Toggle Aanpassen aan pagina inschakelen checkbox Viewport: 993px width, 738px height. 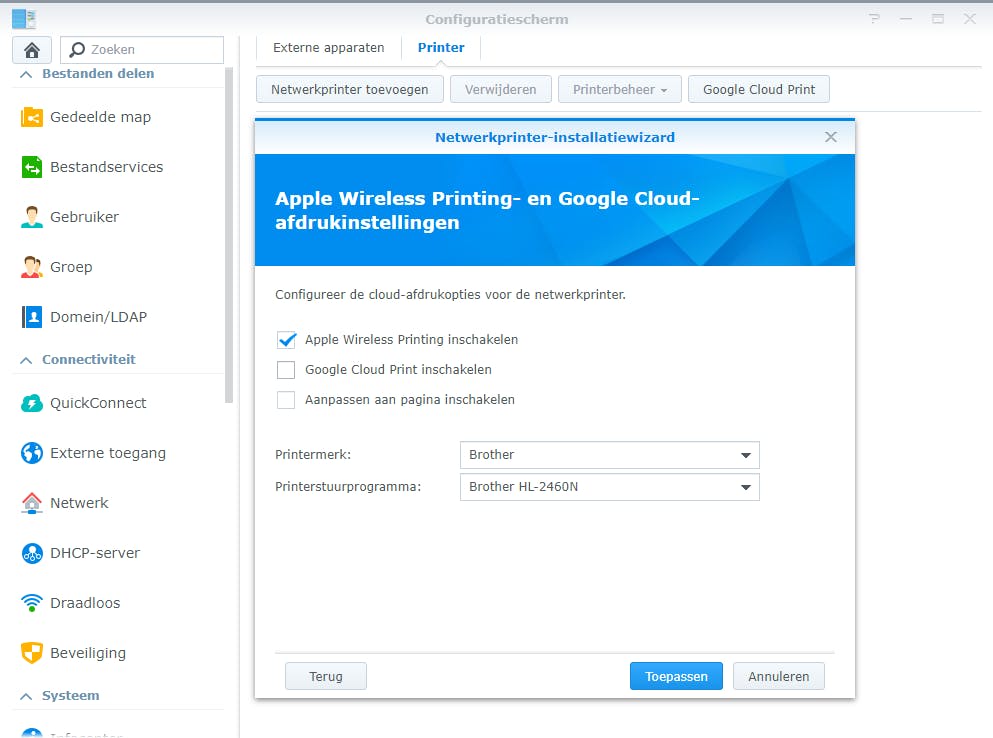[x=286, y=400]
